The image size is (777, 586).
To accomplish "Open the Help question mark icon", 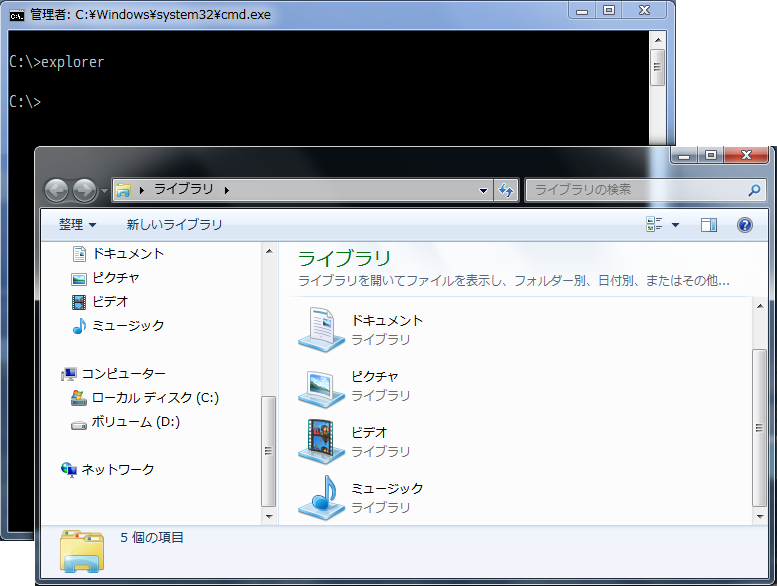I will pyautogui.click(x=744, y=225).
